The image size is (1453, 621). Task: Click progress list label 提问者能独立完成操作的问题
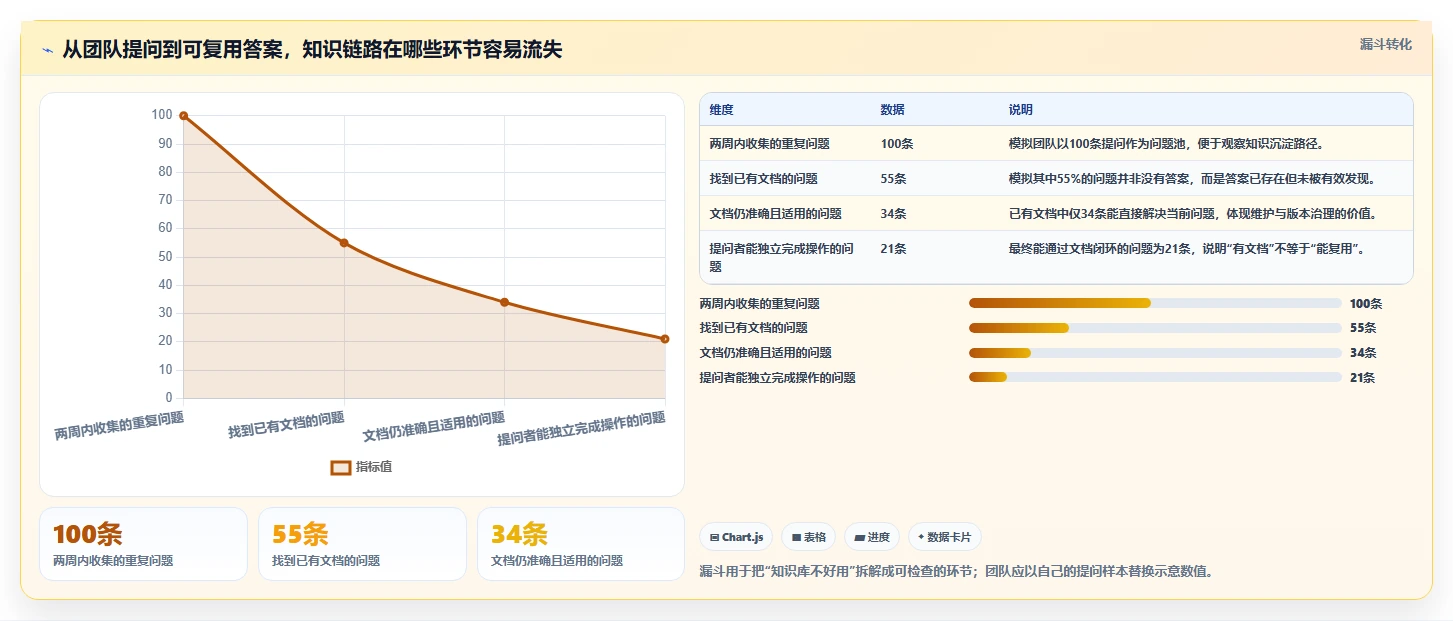(x=777, y=377)
